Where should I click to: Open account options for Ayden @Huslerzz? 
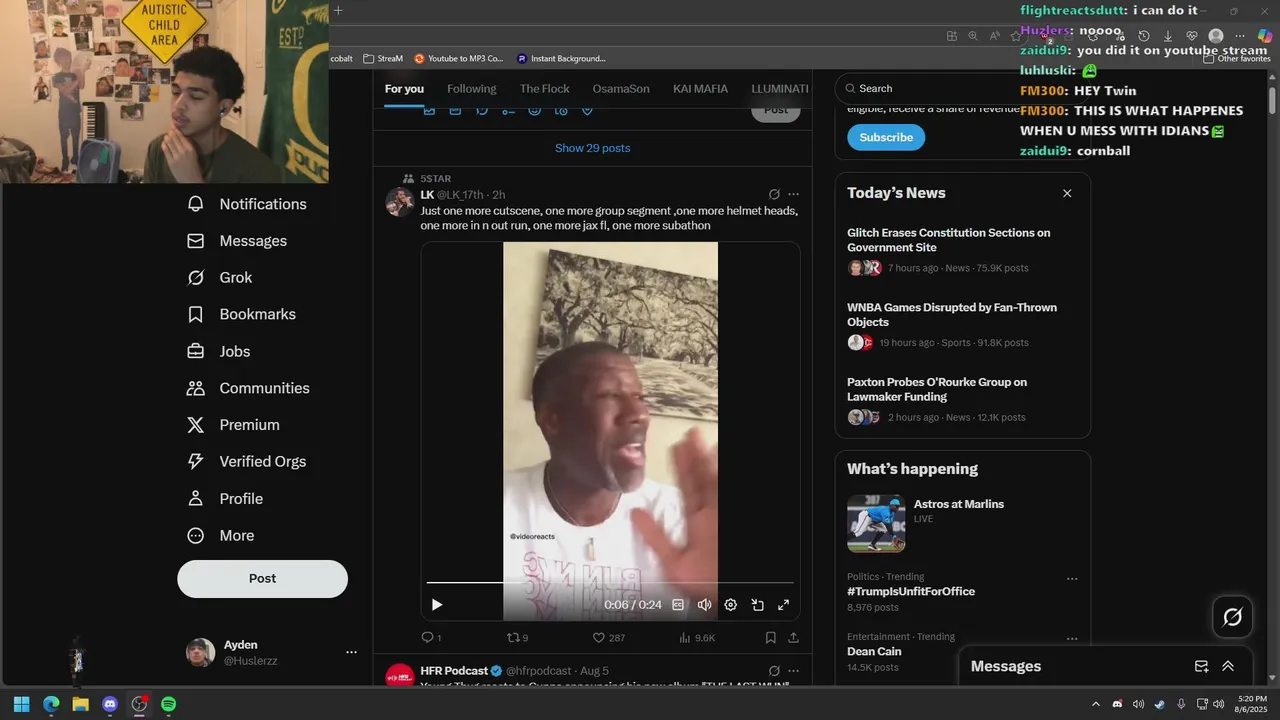coord(351,652)
